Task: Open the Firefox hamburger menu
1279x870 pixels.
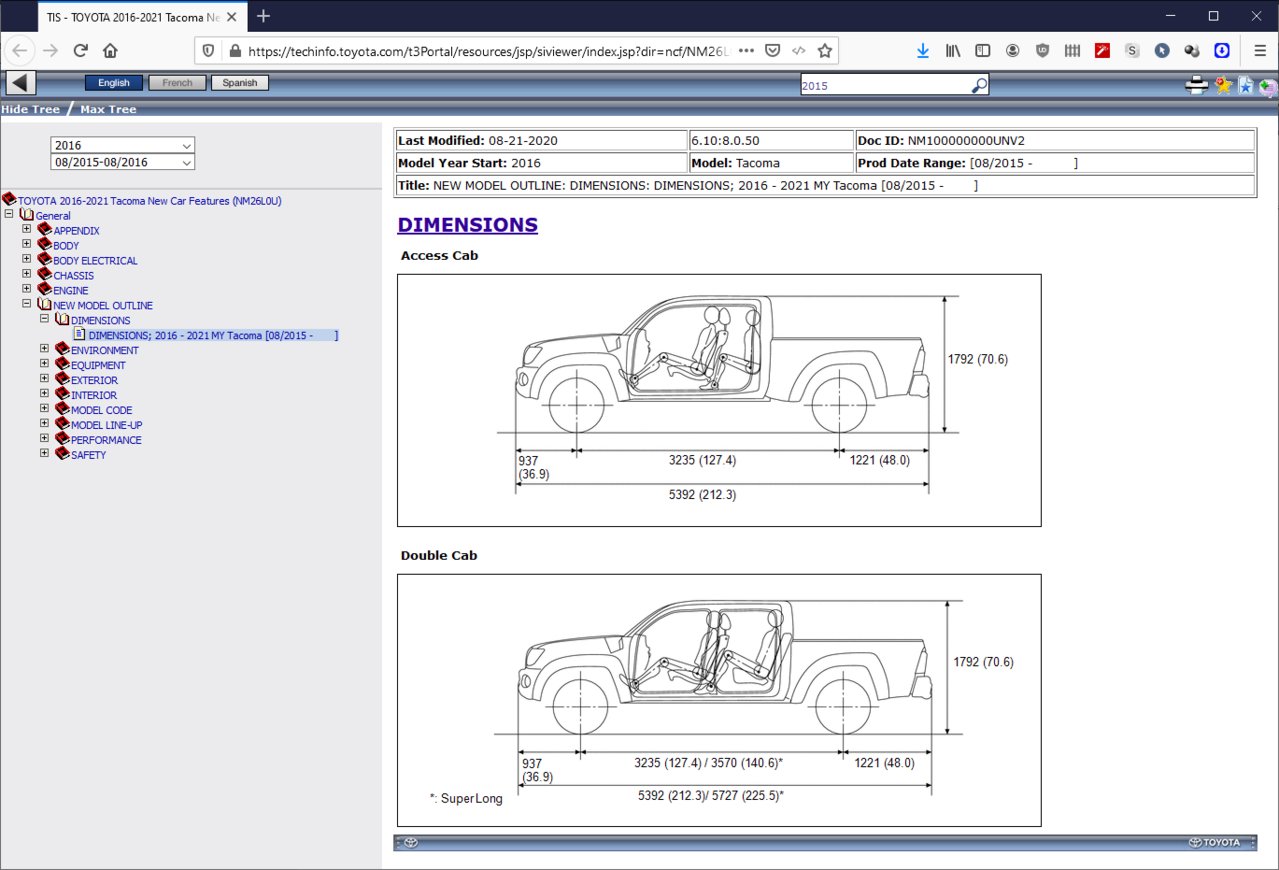Action: [1260, 50]
